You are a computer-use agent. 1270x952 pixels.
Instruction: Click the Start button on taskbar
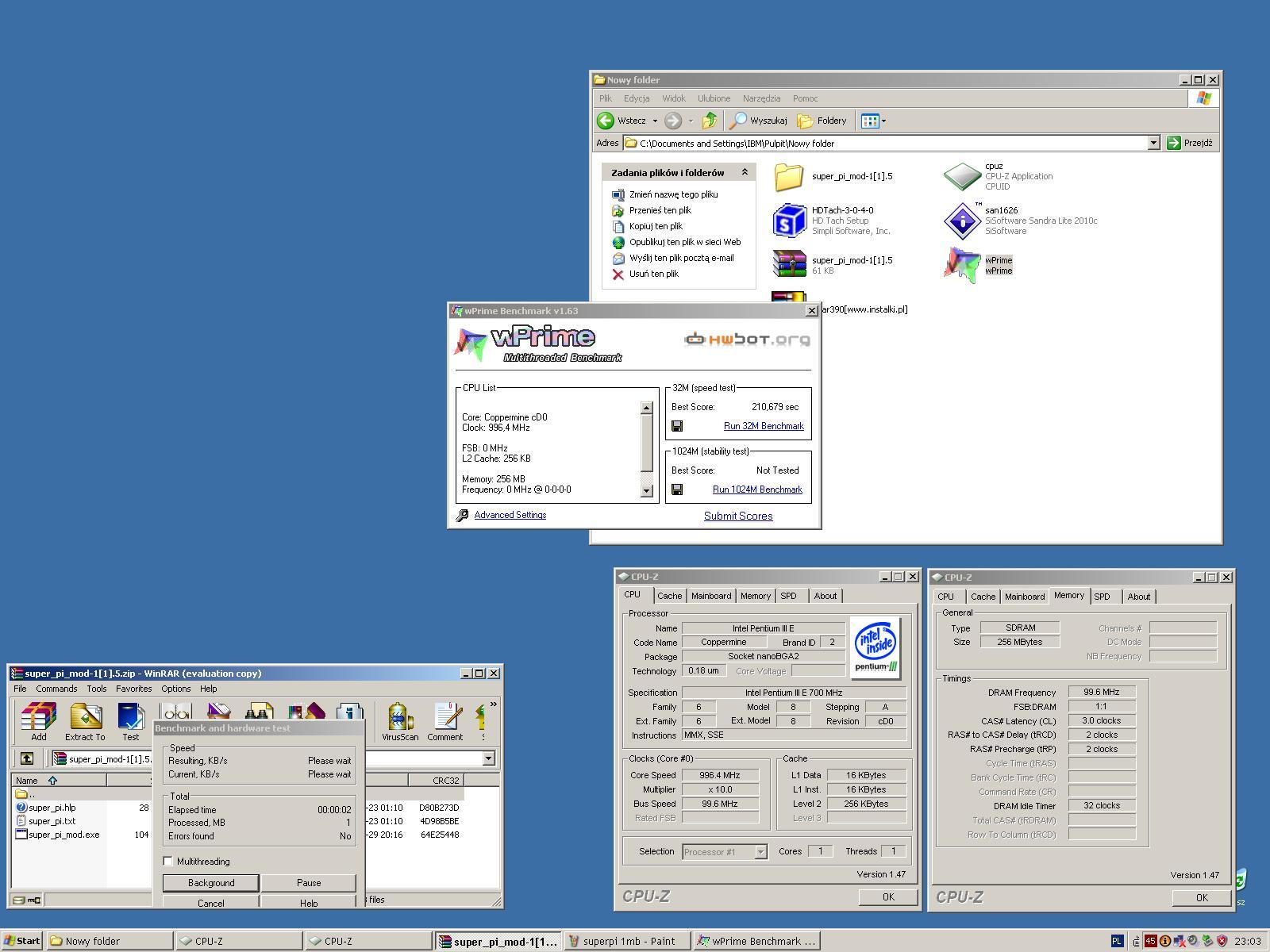click(x=22, y=941)
